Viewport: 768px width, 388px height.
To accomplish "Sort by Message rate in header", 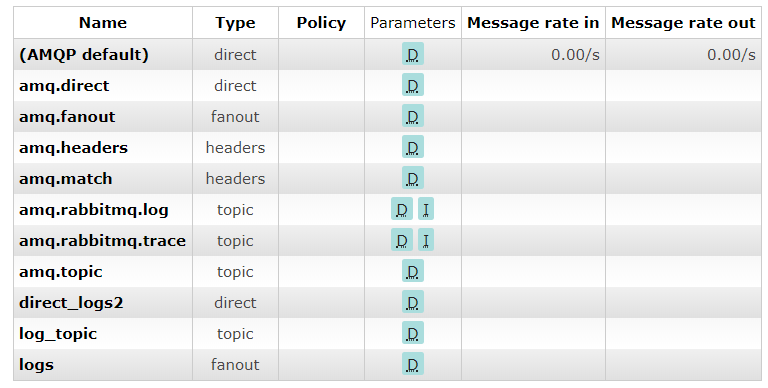I will click(x=533, y=23).
